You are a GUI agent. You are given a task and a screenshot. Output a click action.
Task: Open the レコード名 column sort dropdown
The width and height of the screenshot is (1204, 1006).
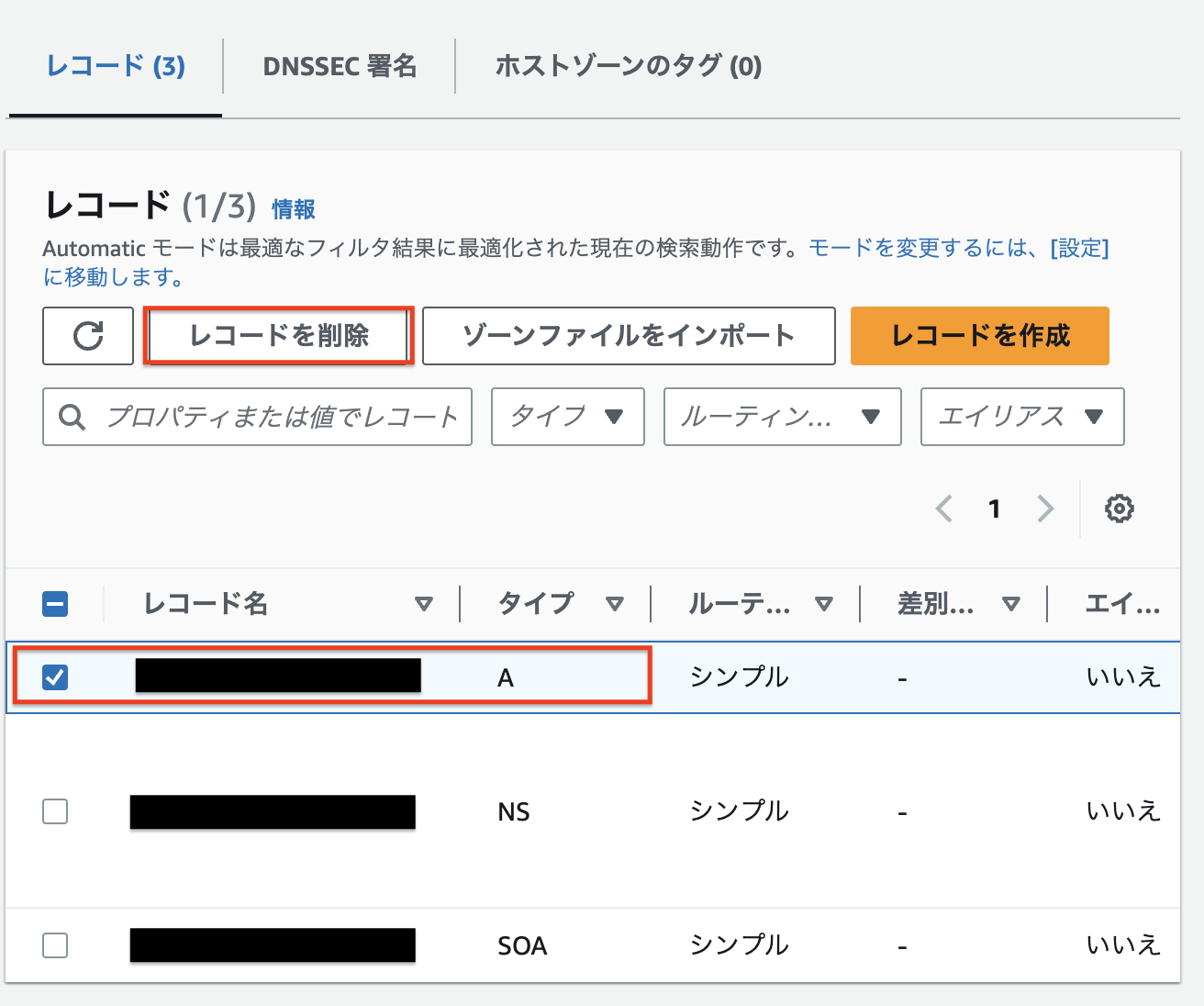425,603
